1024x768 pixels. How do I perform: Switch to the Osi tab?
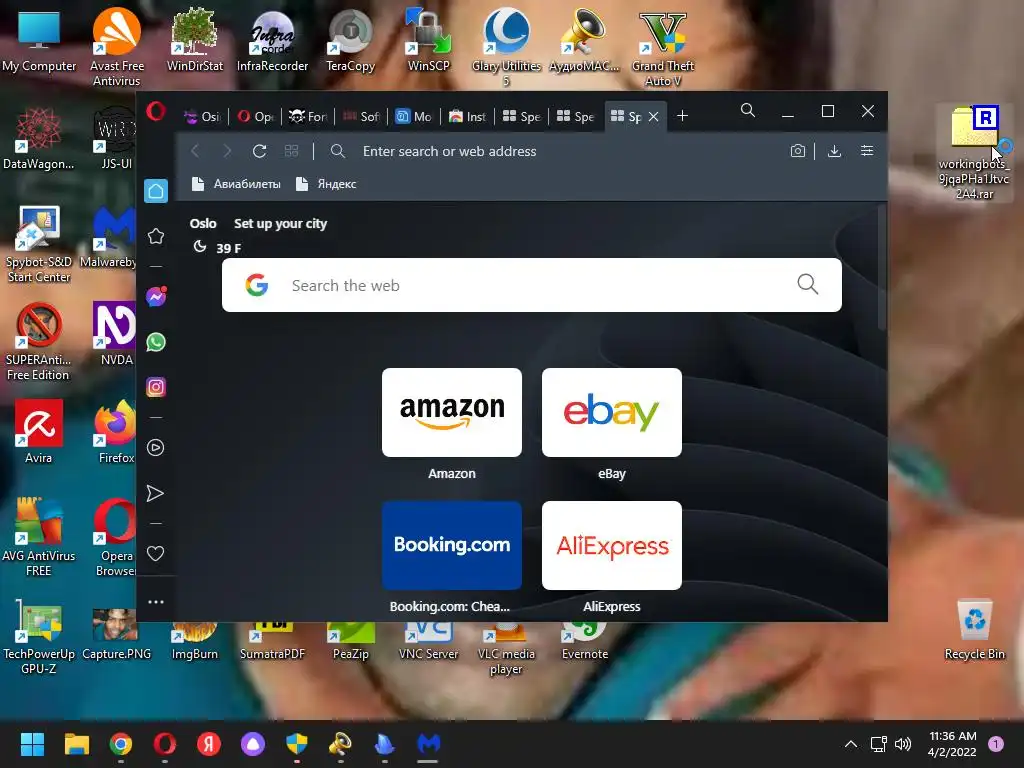(202, 116)
